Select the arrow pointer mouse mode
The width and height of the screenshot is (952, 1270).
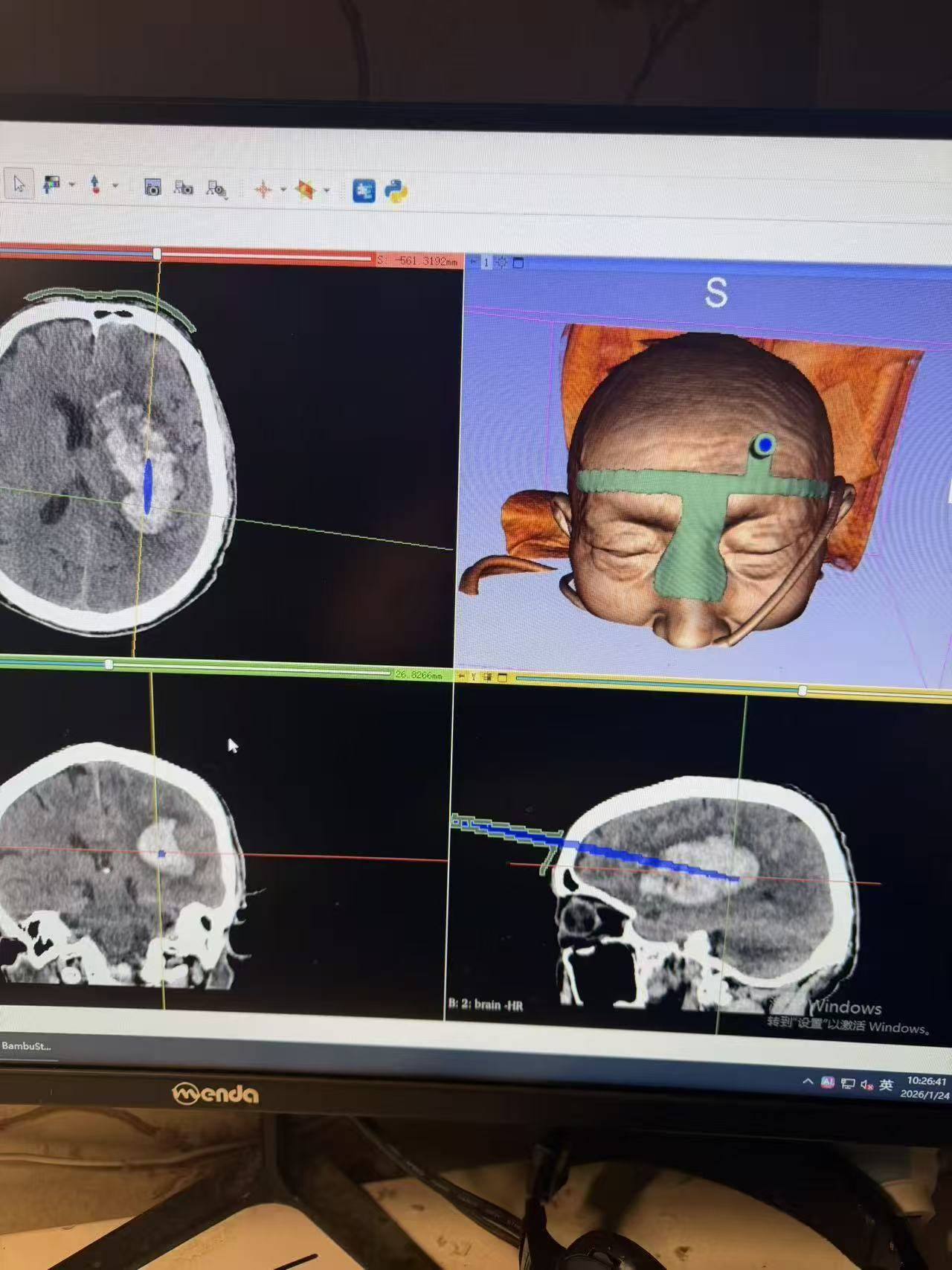click(x=19, y=183)
